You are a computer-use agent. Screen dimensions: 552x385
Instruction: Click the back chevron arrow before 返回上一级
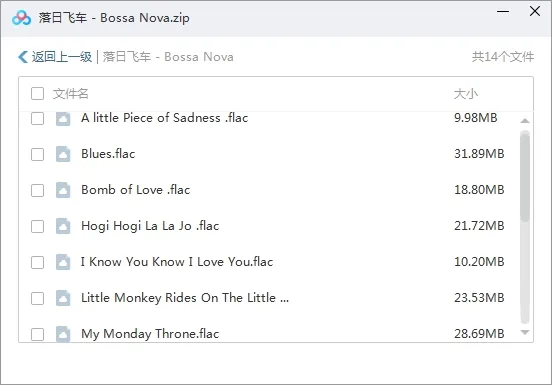pos(23,57)
